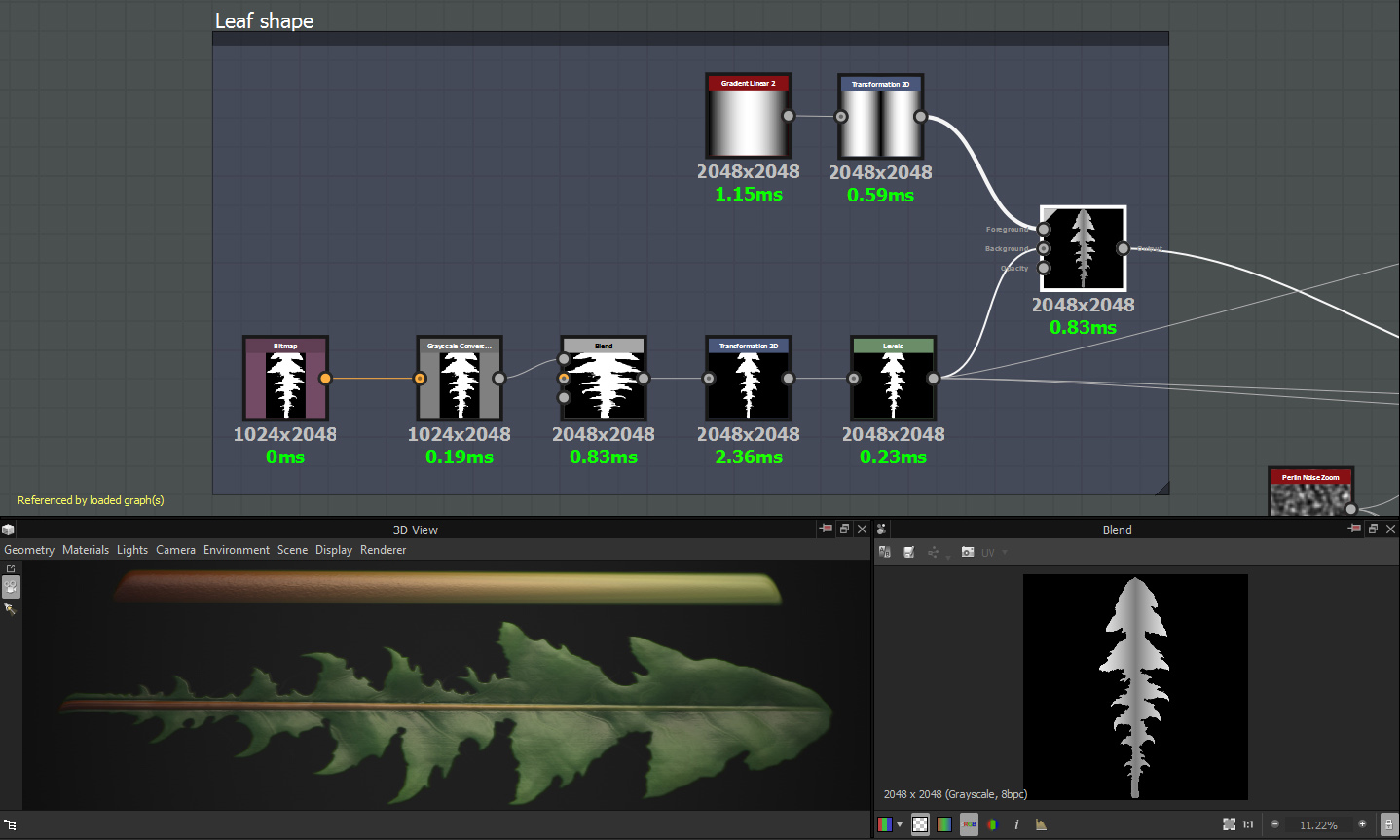
Task: Click the Background input connector
Action: 1044,249
